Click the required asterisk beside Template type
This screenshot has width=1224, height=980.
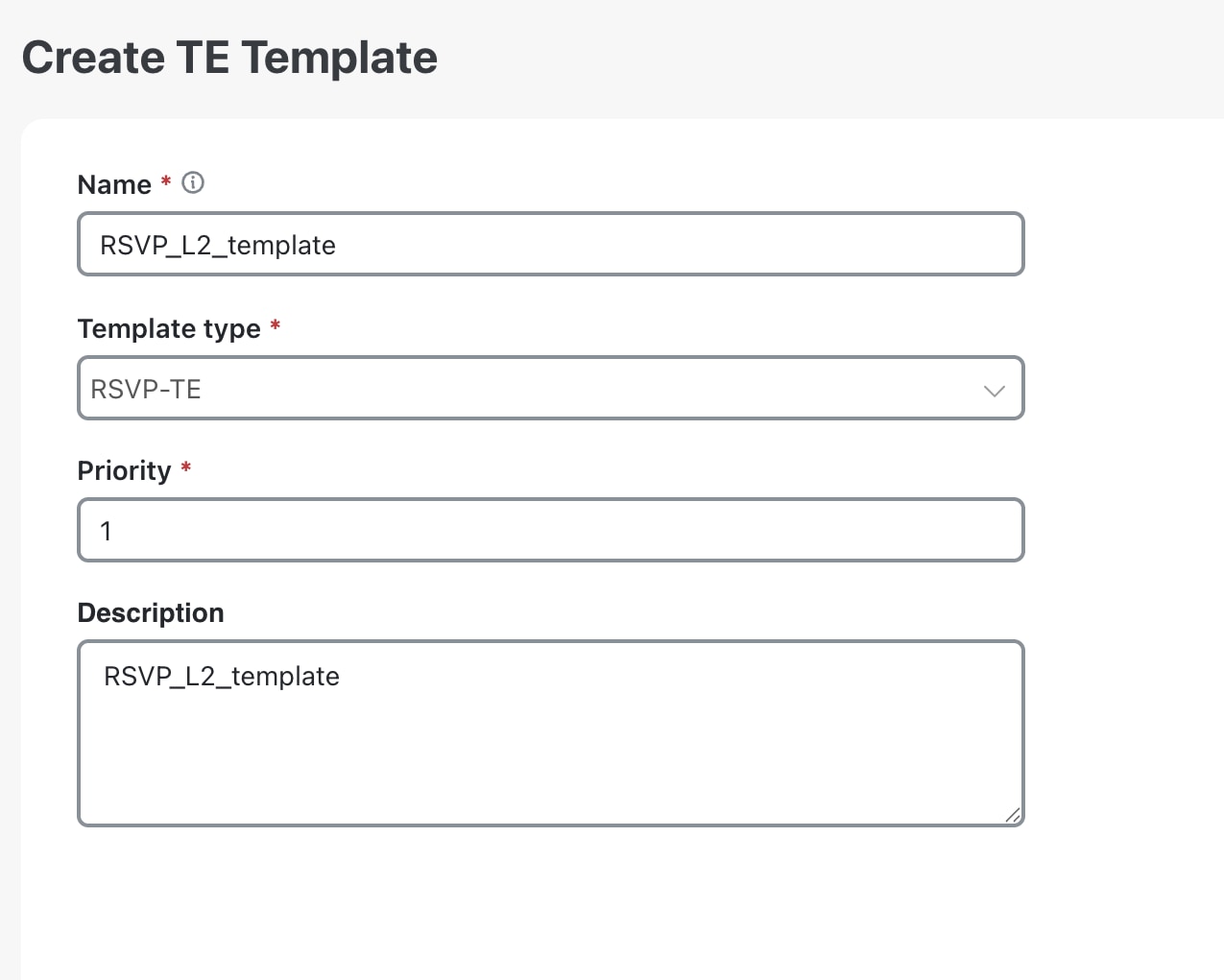coord(276,326)
